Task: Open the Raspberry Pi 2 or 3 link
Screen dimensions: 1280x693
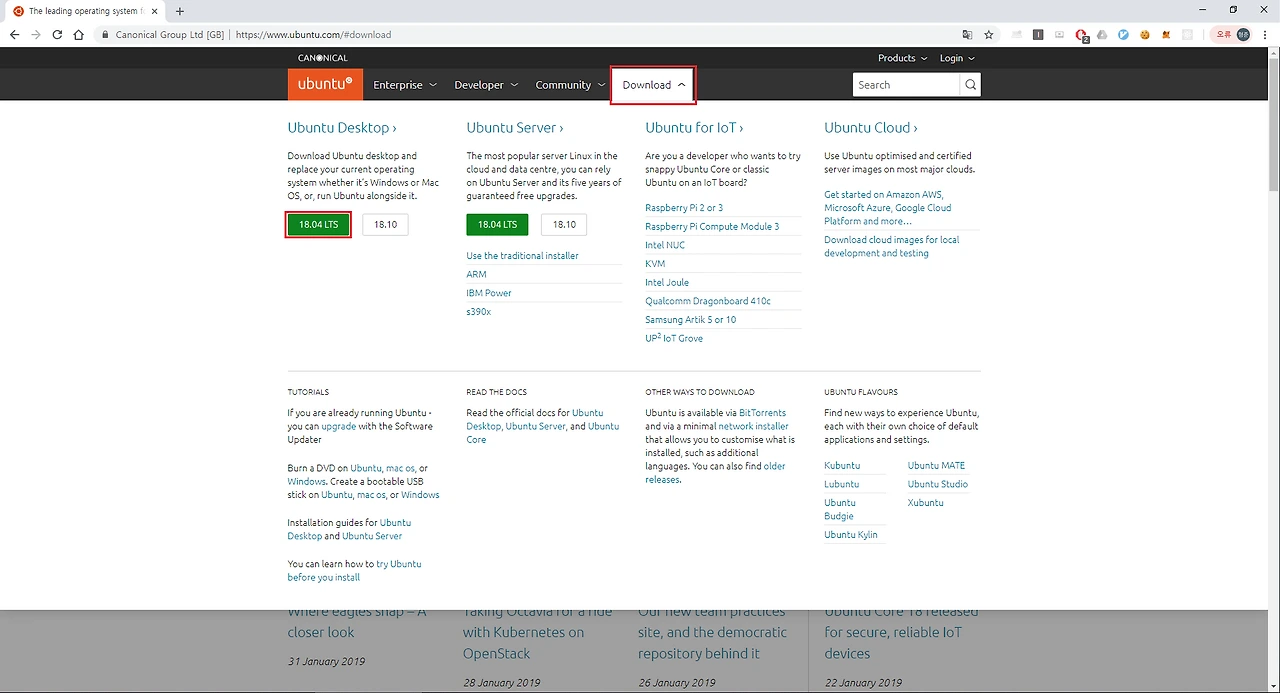Action: 684,208
